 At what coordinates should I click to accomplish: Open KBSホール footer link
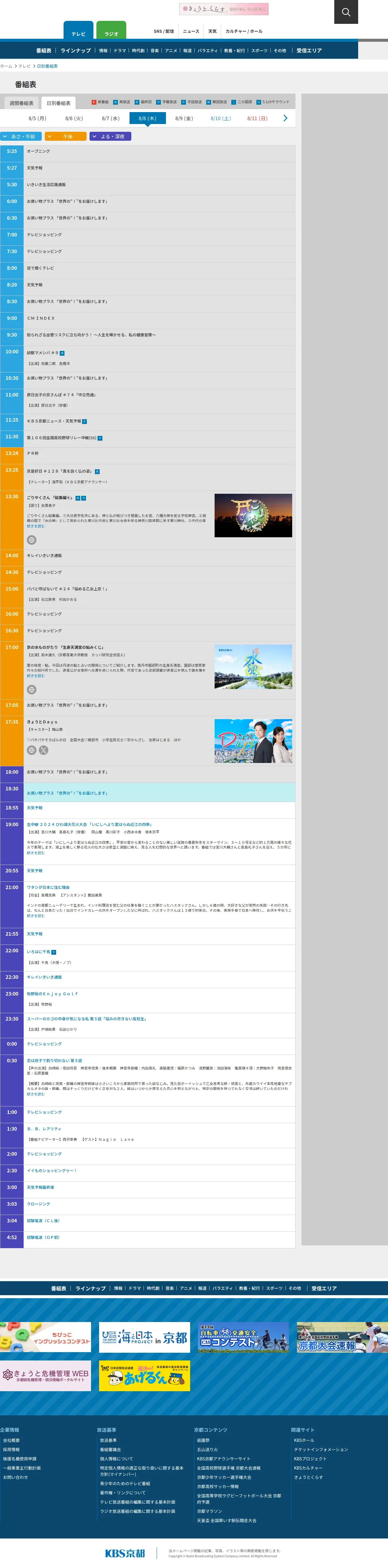(304, 1440)
